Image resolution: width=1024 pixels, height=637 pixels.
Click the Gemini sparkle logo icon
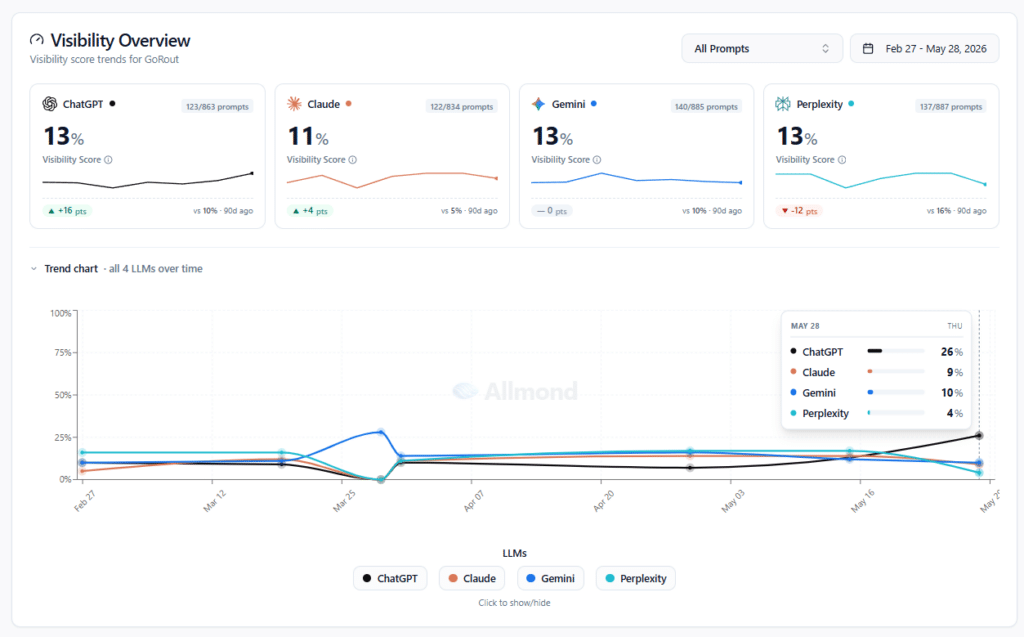coord(538,104)
